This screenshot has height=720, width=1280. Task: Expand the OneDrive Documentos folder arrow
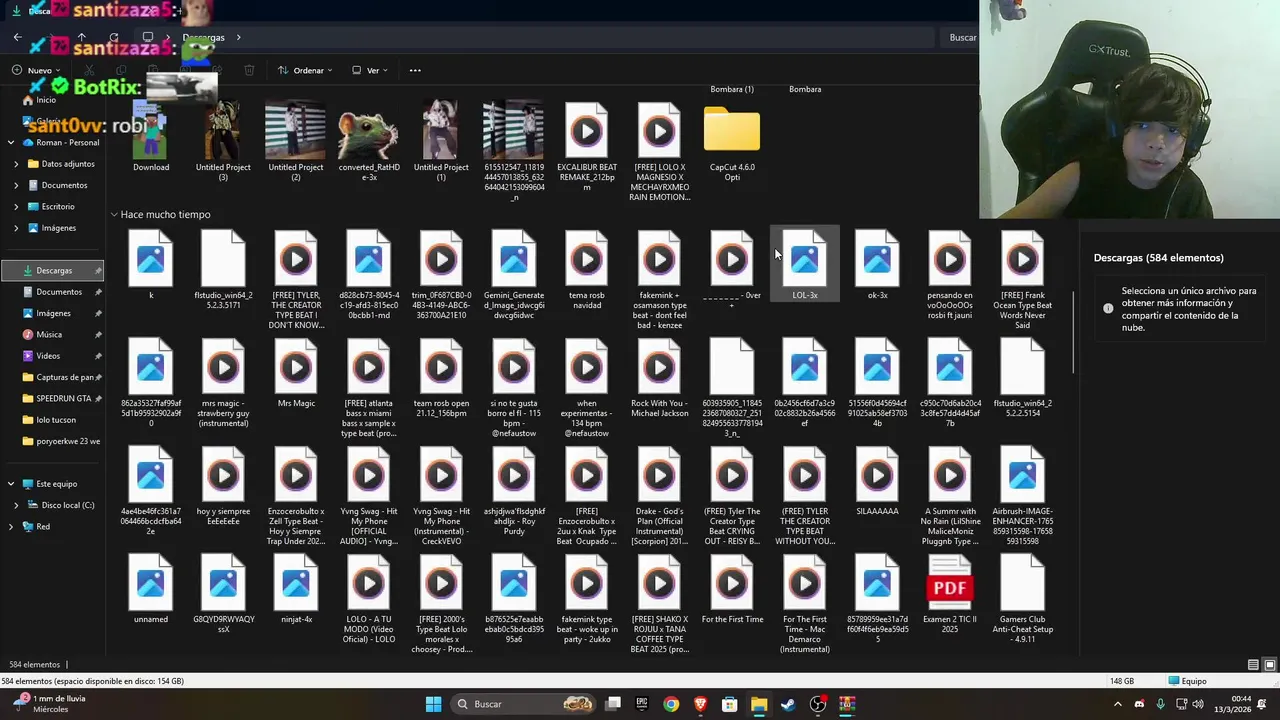coord(16,185)
